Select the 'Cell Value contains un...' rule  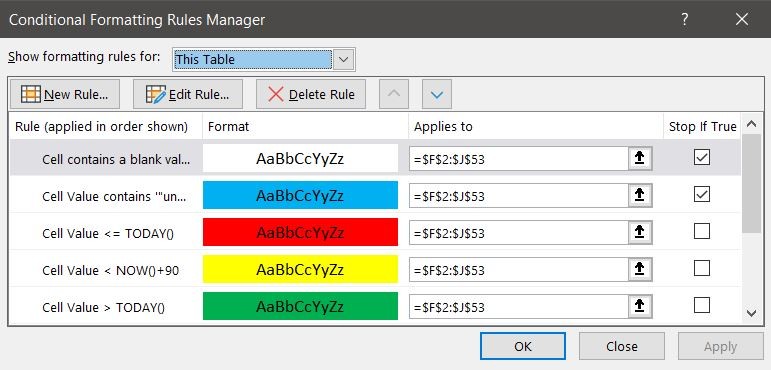pyautogui.click(x=114, y=196)
